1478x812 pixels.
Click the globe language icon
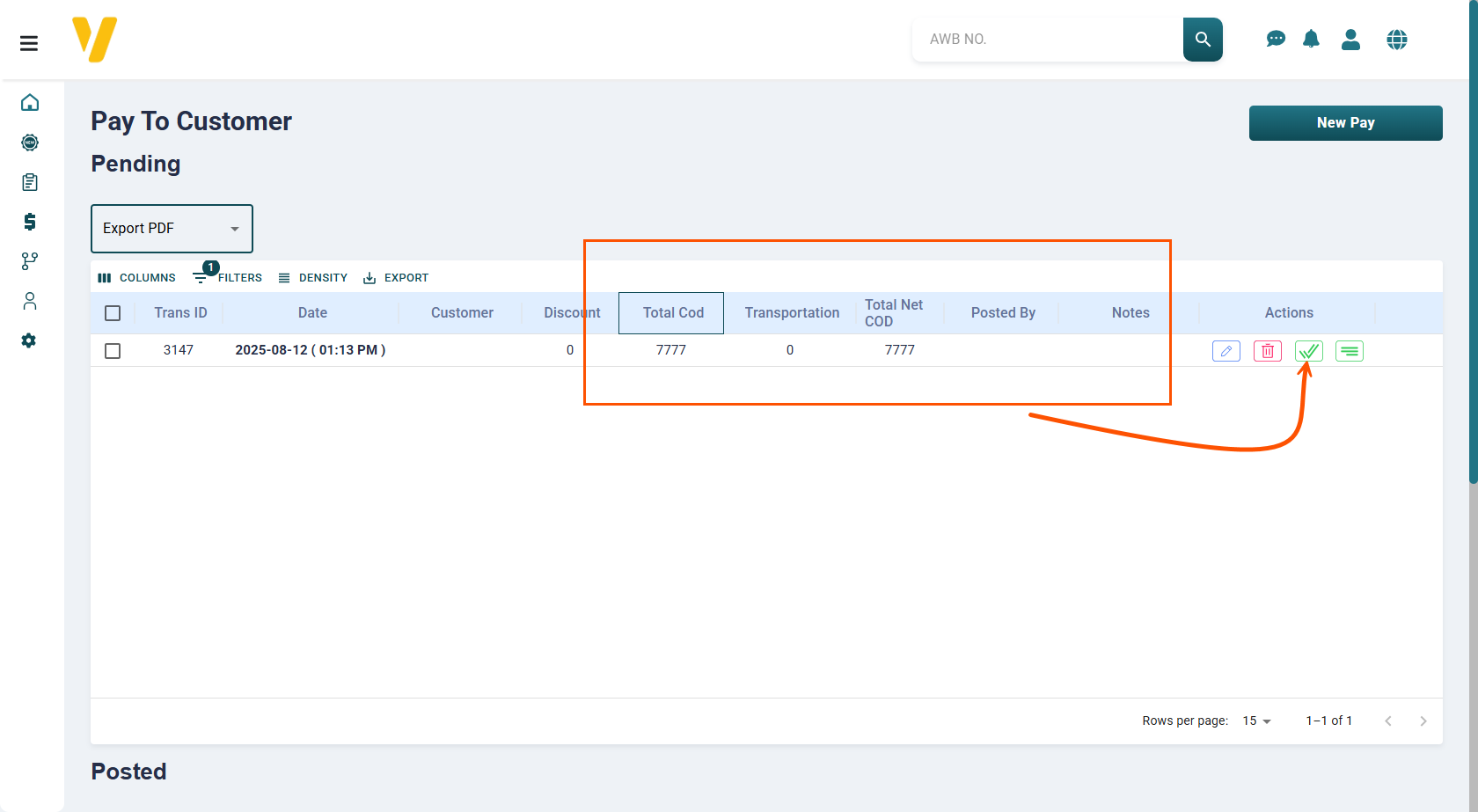tap(1396, 40)
